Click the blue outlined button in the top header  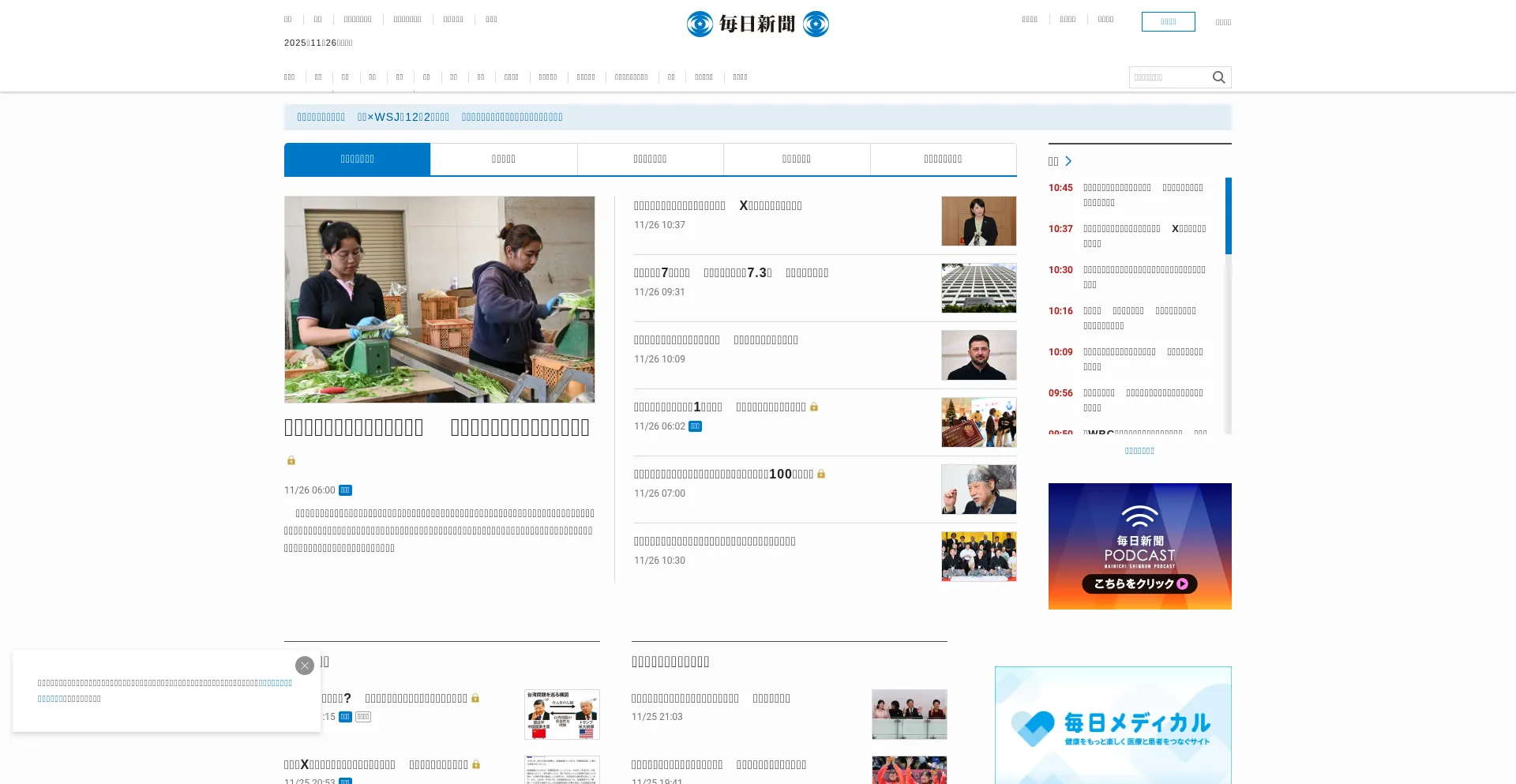[x=1168, y=22]
